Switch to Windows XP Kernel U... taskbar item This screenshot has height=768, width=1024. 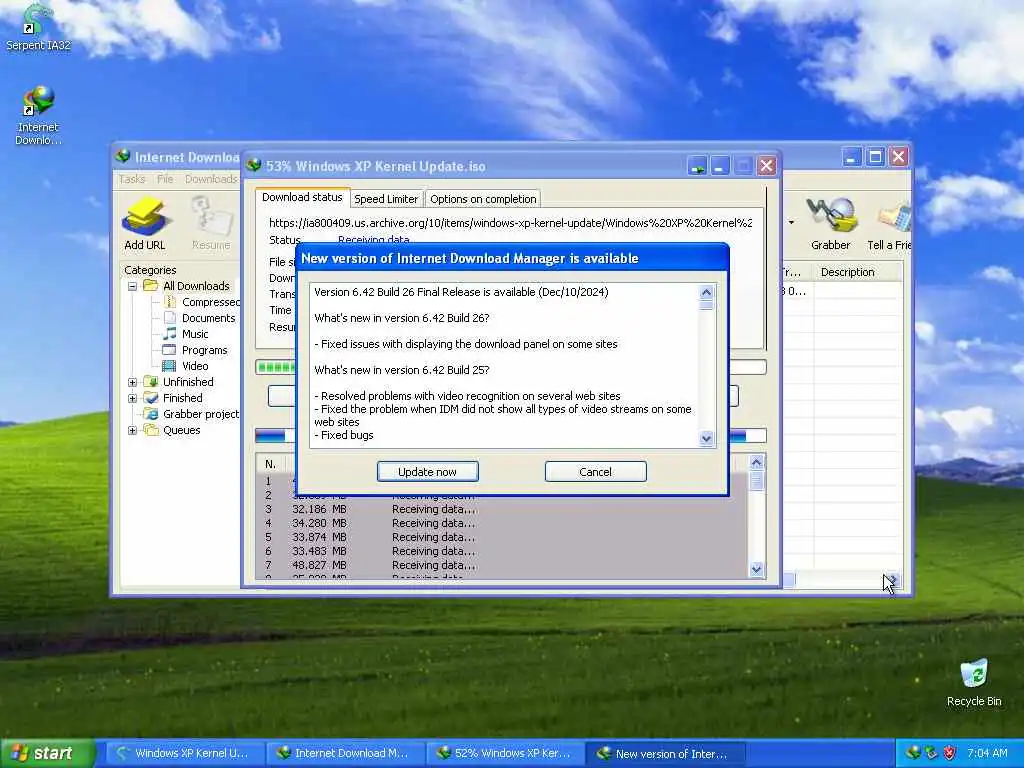click(184, 753)
